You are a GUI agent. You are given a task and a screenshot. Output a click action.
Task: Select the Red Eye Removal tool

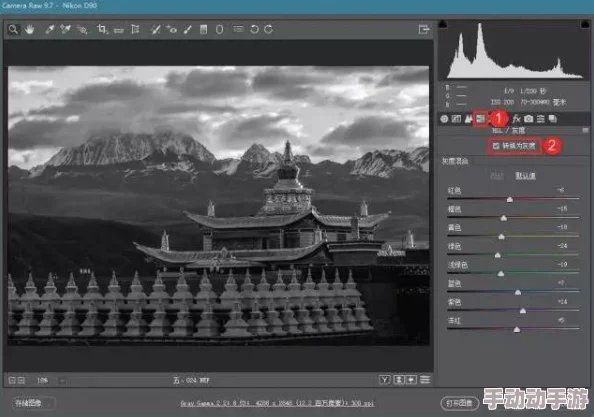pyautogui.click(x=172, y=29)
